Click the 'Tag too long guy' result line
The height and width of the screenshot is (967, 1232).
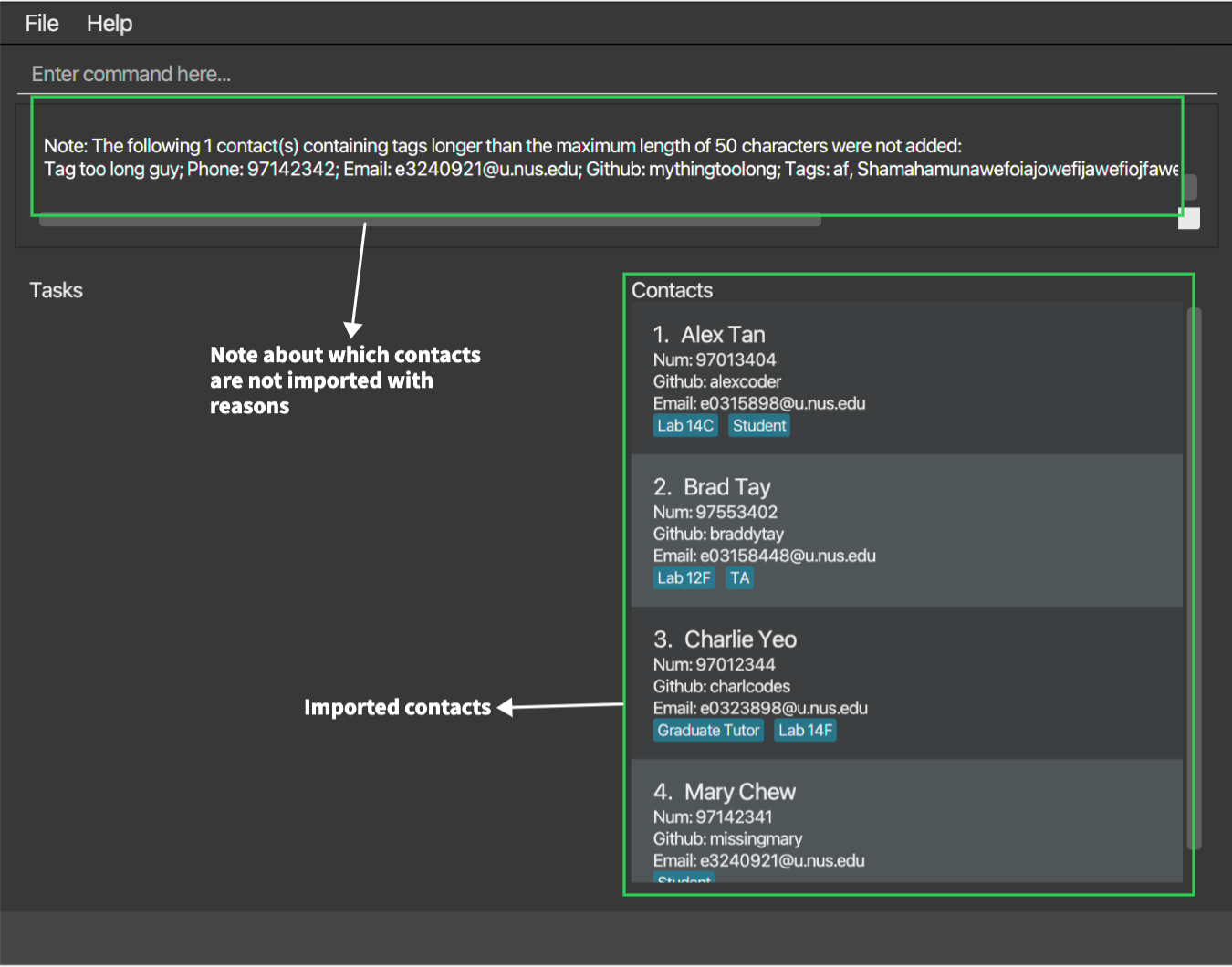click(x=611, y=169)
